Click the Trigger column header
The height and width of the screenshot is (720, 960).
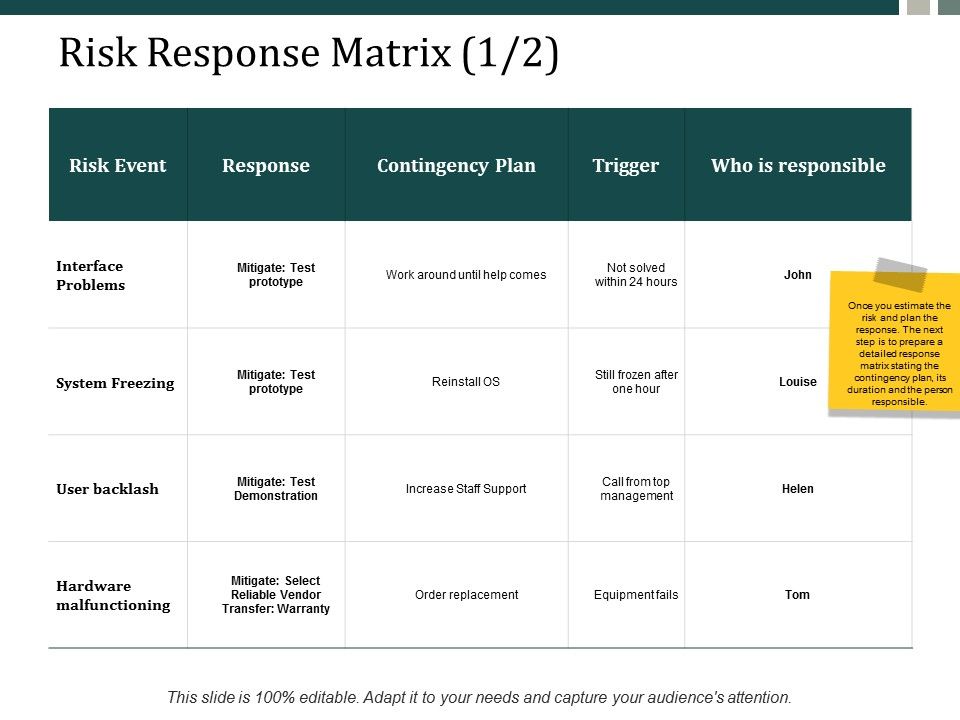point(626,165)
